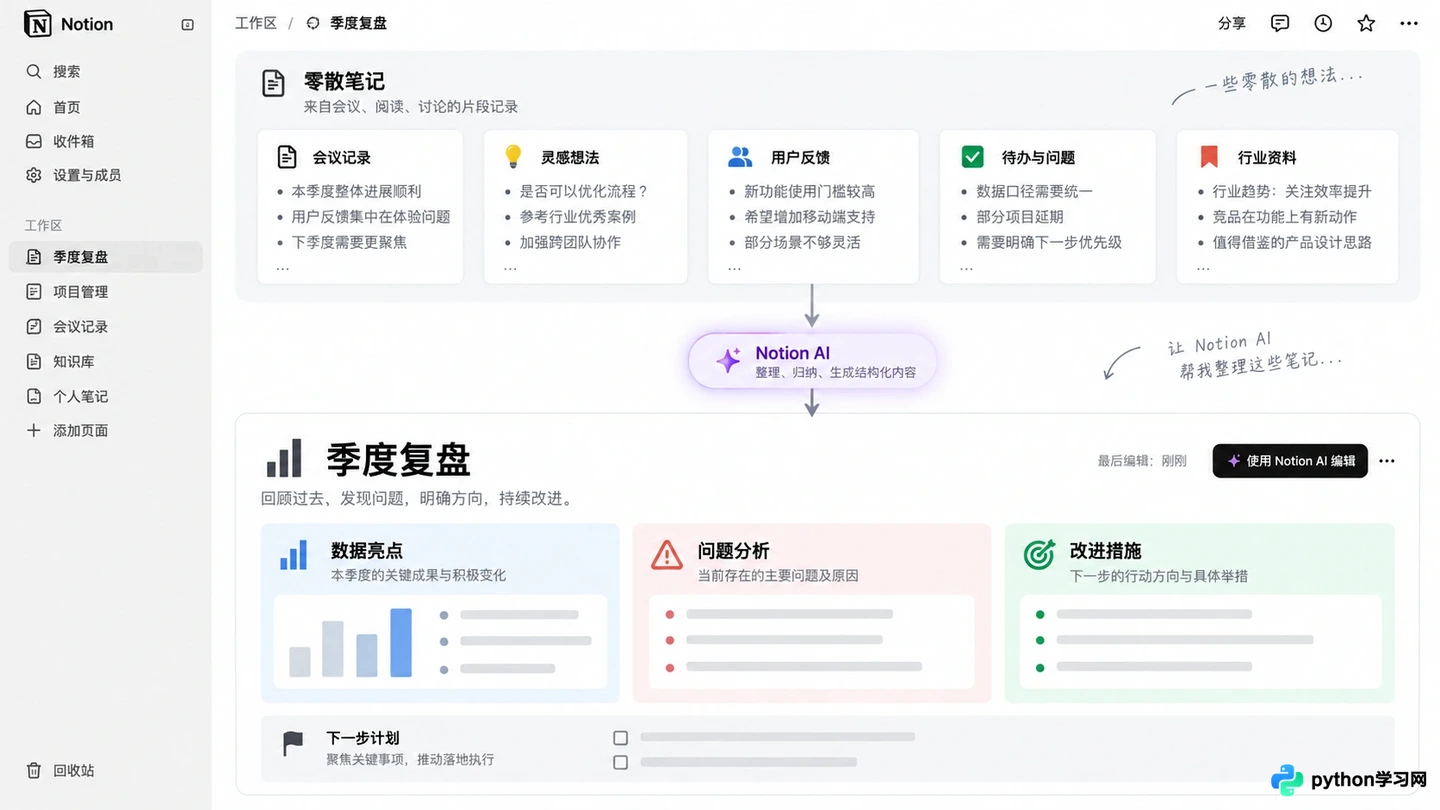Click the warning triangle icon on 问题分析

coord(667,554)
